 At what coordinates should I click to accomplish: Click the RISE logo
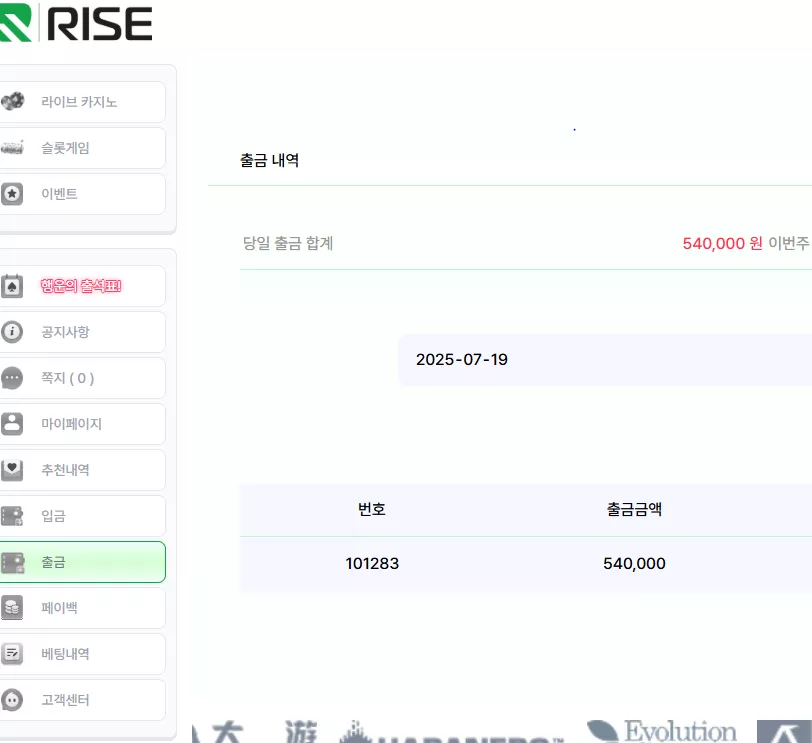pyautogui.click(x=76, y=23)
